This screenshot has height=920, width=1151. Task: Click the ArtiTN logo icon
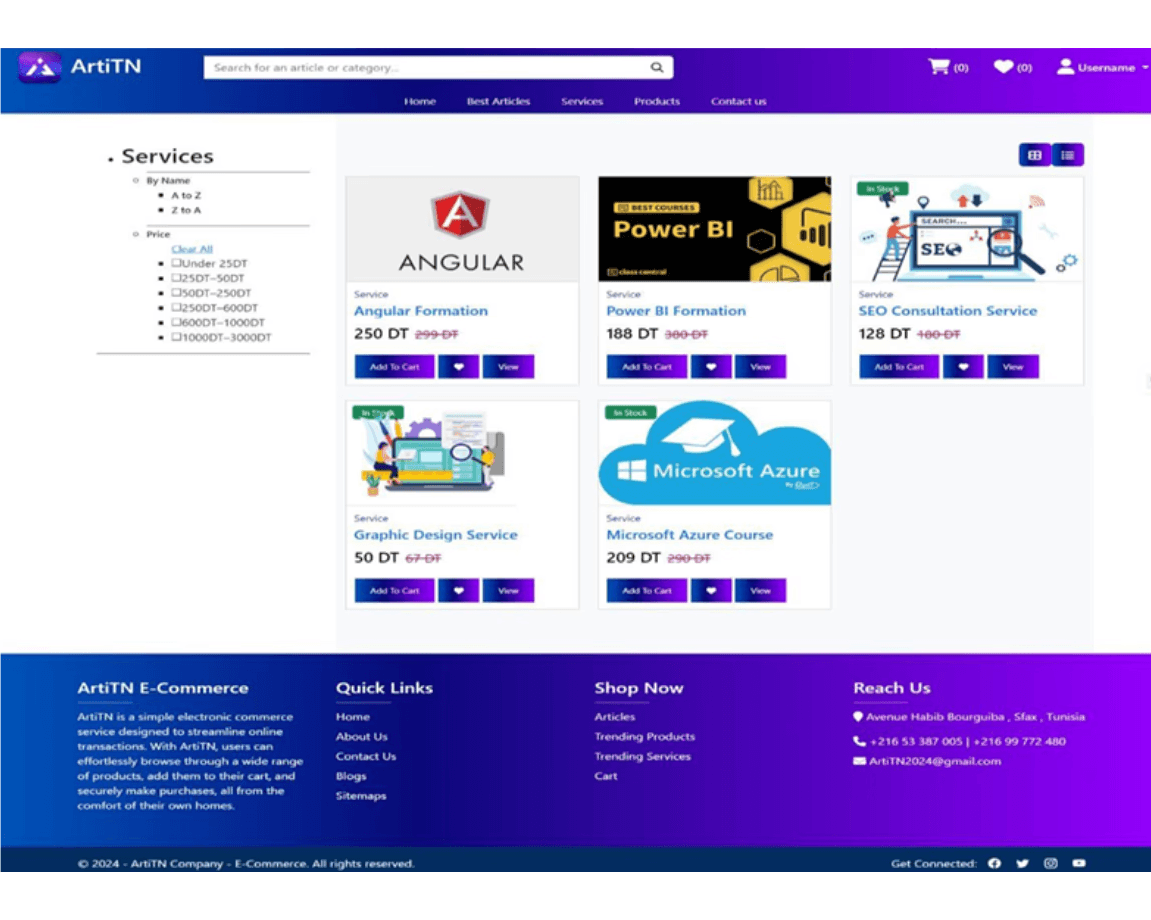coord(40,67)
